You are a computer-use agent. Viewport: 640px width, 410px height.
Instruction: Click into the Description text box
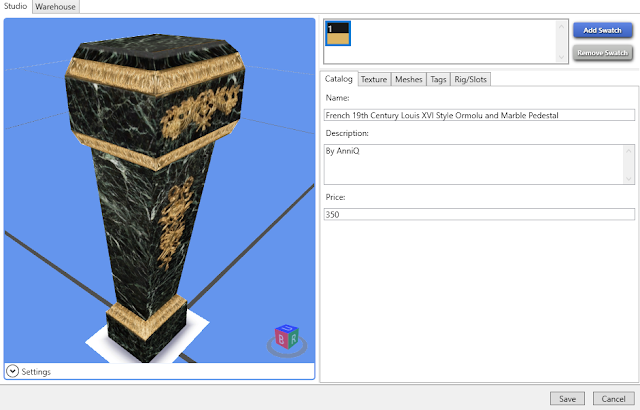tap(474, 164)
